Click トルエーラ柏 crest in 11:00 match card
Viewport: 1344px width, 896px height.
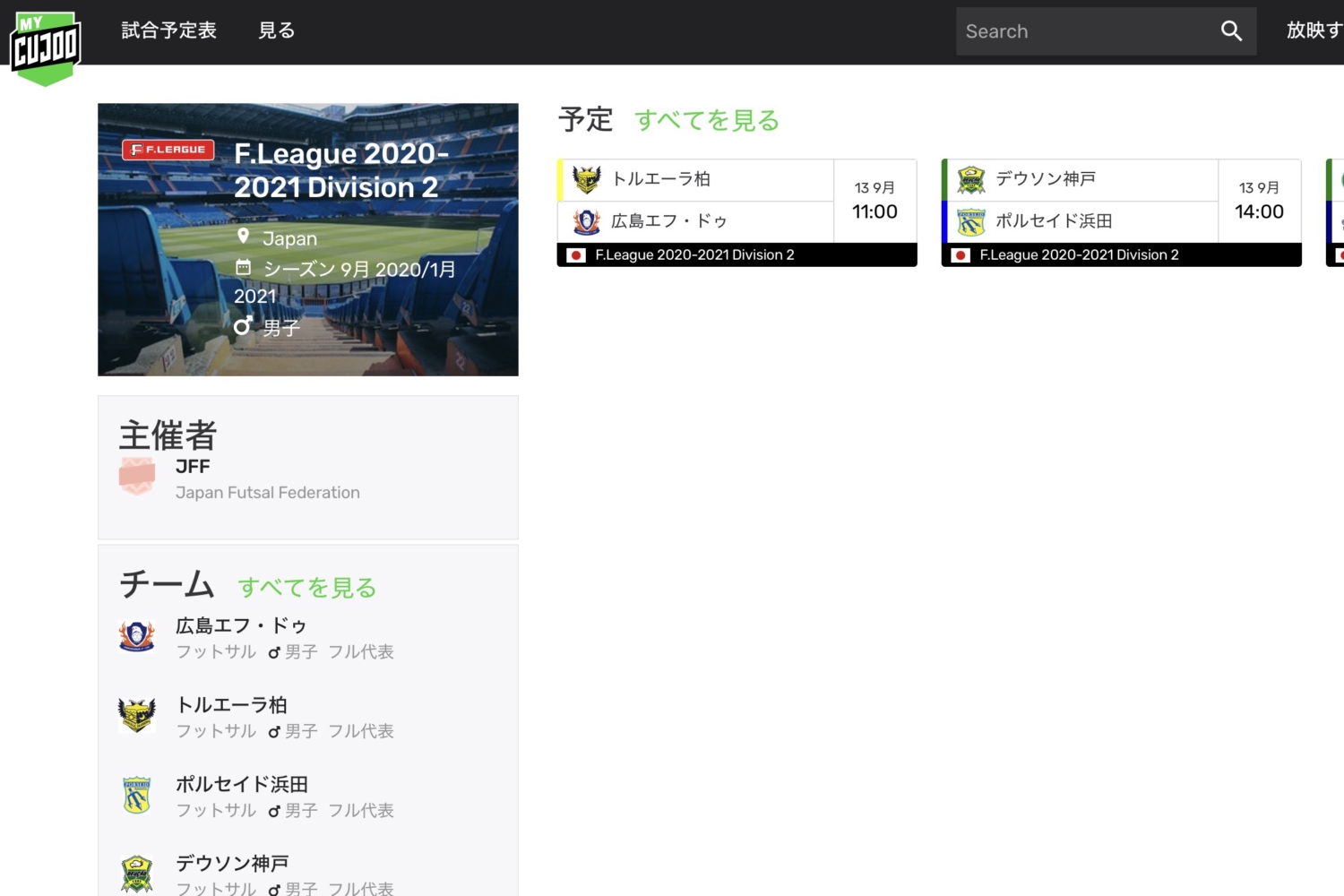click(587, 180)
